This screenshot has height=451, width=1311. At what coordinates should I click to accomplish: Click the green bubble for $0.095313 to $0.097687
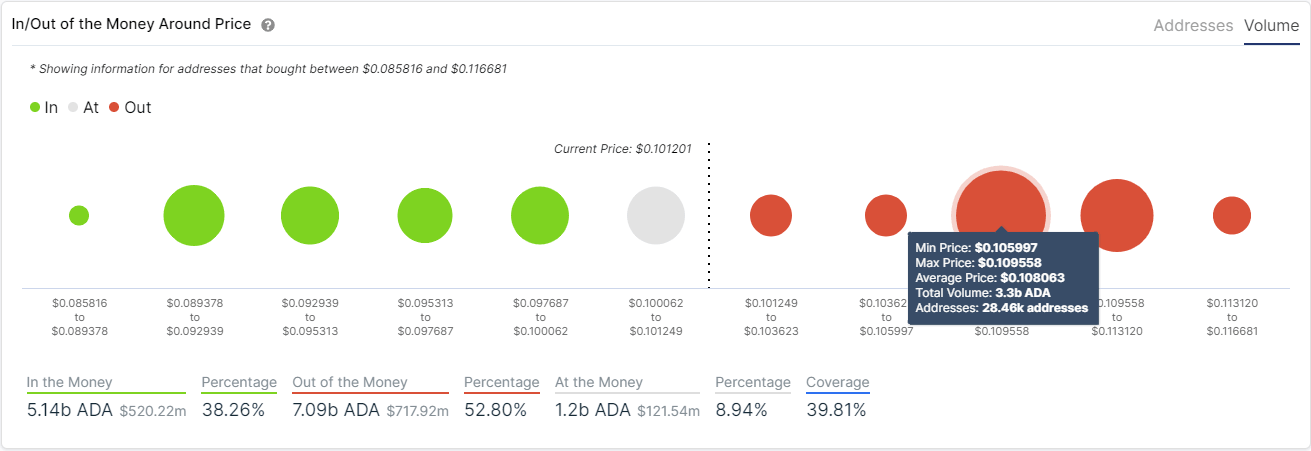[x=426, y=216]
